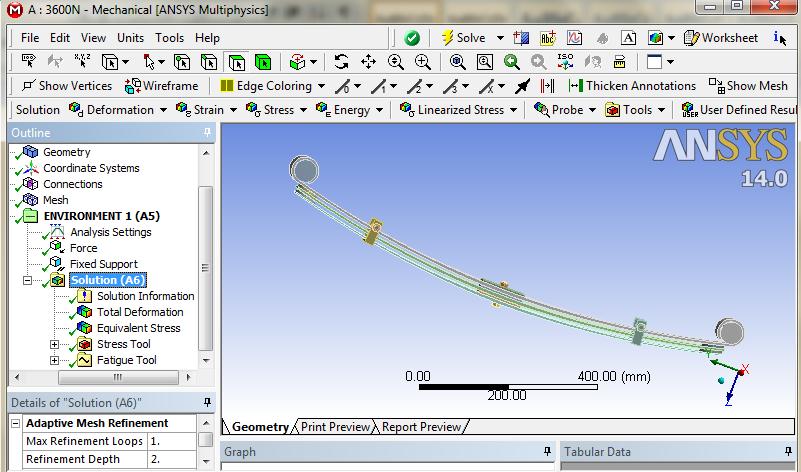This screenshot has width=801, height=472.
Task: Click the green Previous View icon
Action: coord(511,62)
